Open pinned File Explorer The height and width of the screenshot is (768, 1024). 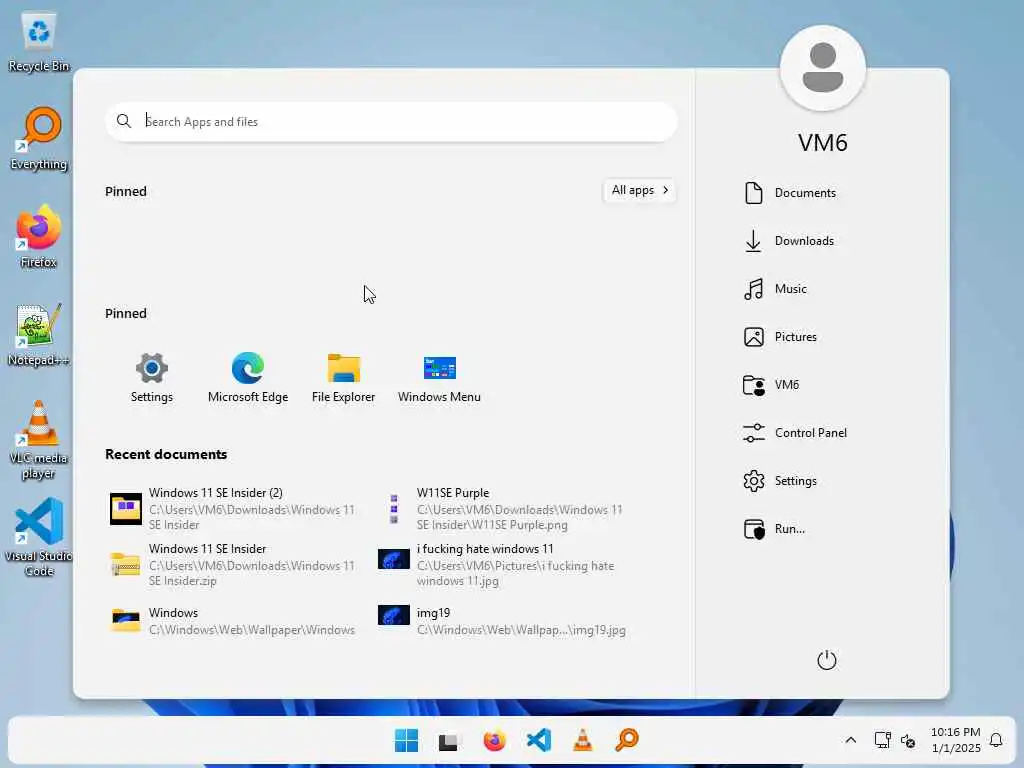(x=344, y=378)
